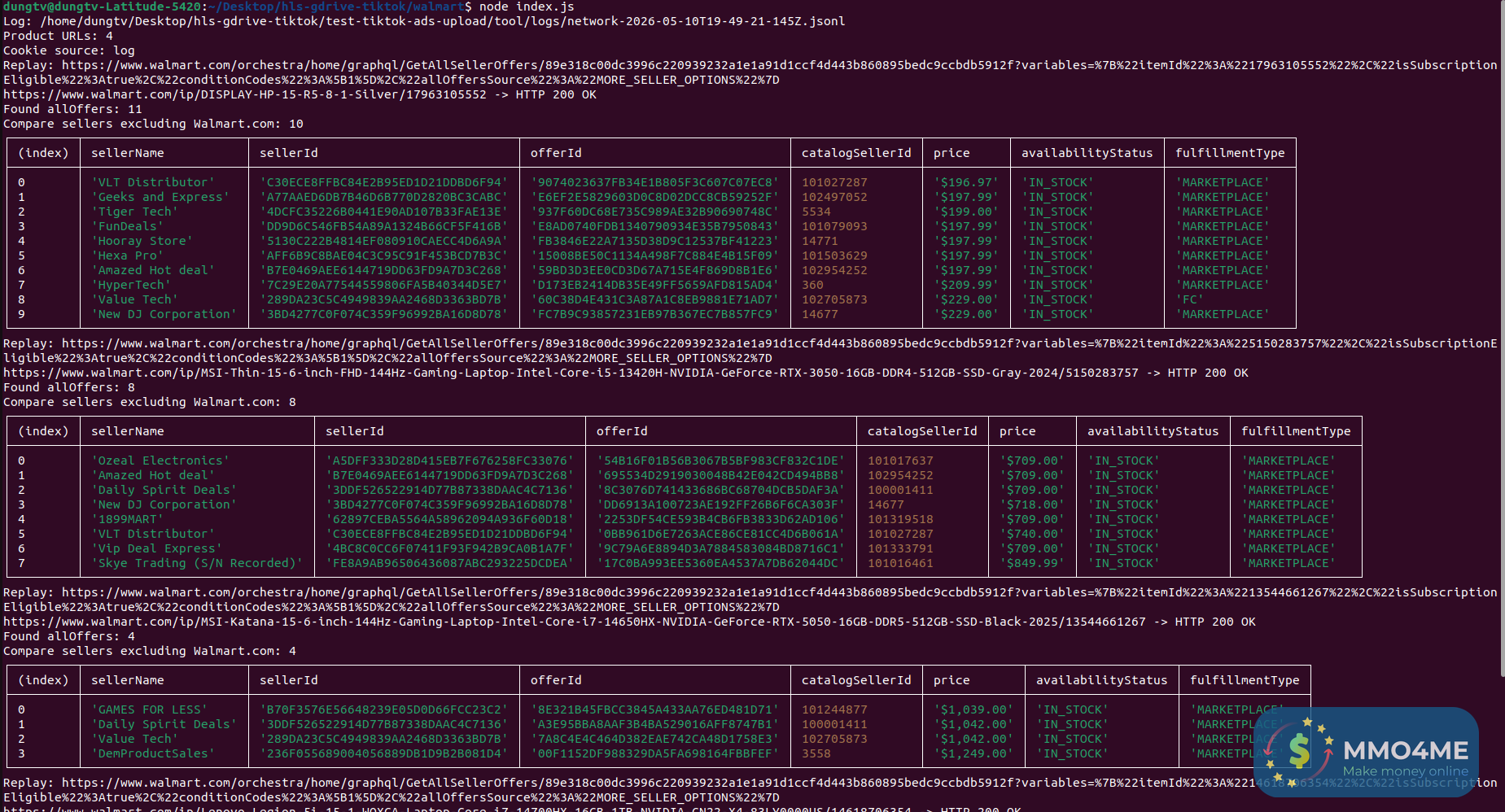Image resolution: width=1505 pixels, height=812 pixels.
Task: Click catalogSellerId '3558'
Action: [816, 753]
